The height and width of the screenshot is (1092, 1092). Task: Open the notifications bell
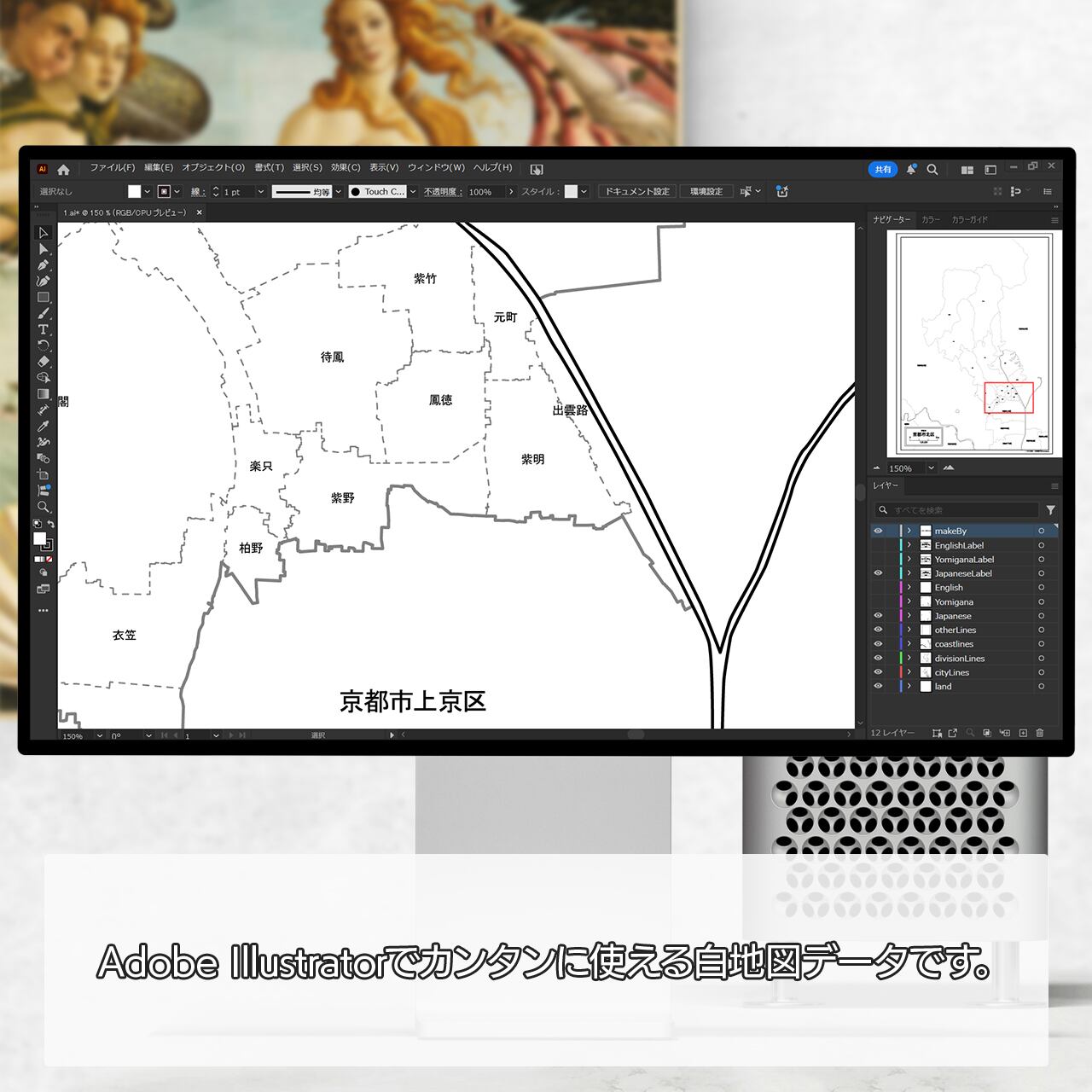[x=911, y=169]
